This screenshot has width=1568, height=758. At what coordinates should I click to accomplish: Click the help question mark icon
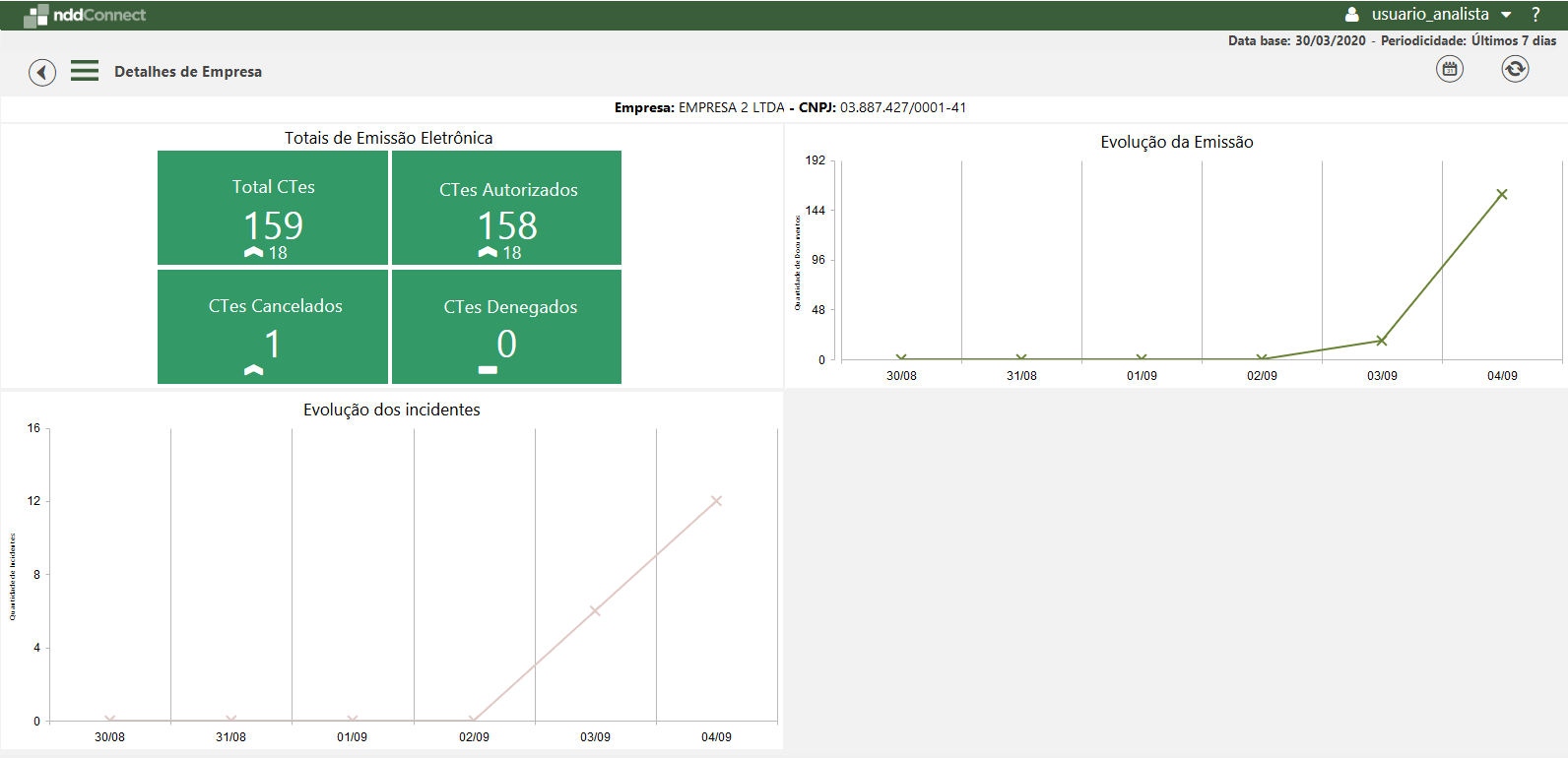pyautogui.click(x=1535, y=15)
